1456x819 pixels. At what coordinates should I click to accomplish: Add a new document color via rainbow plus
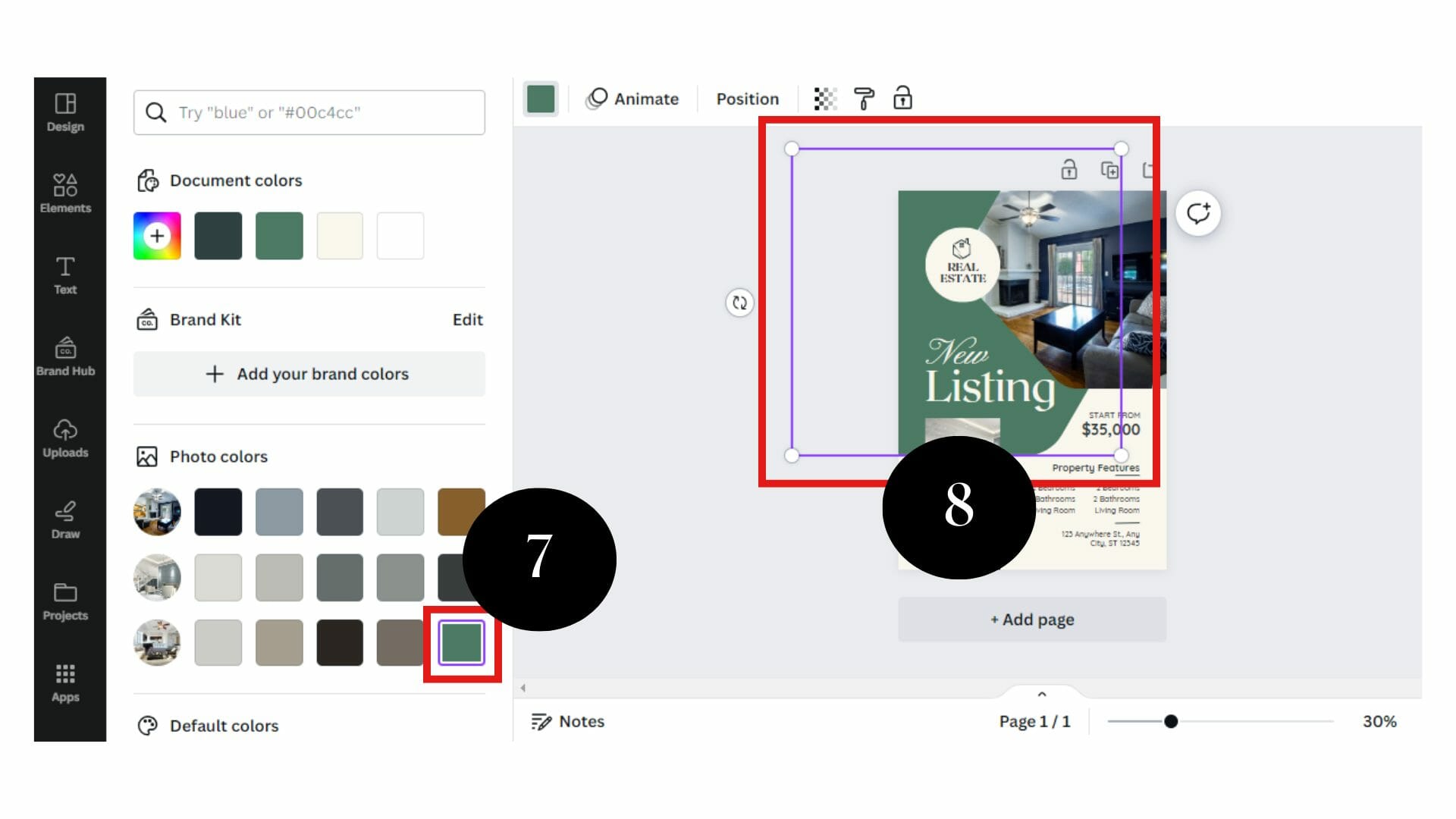[157, 236]
